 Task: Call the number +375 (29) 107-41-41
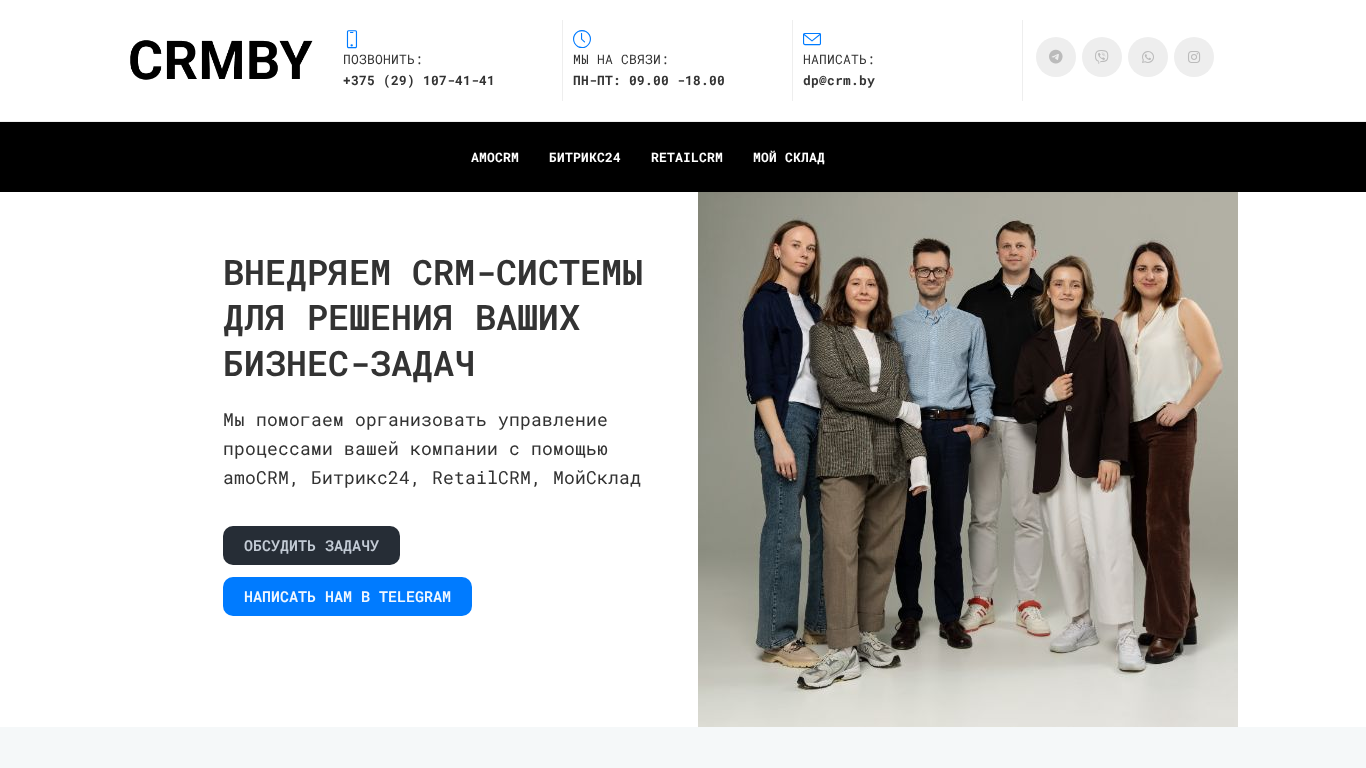[x=419, y=81]
